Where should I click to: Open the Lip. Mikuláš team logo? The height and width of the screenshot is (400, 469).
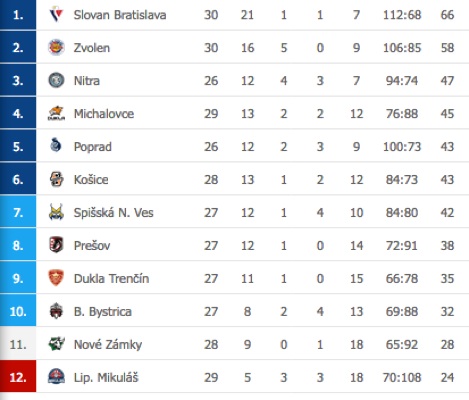pos(56,377)
